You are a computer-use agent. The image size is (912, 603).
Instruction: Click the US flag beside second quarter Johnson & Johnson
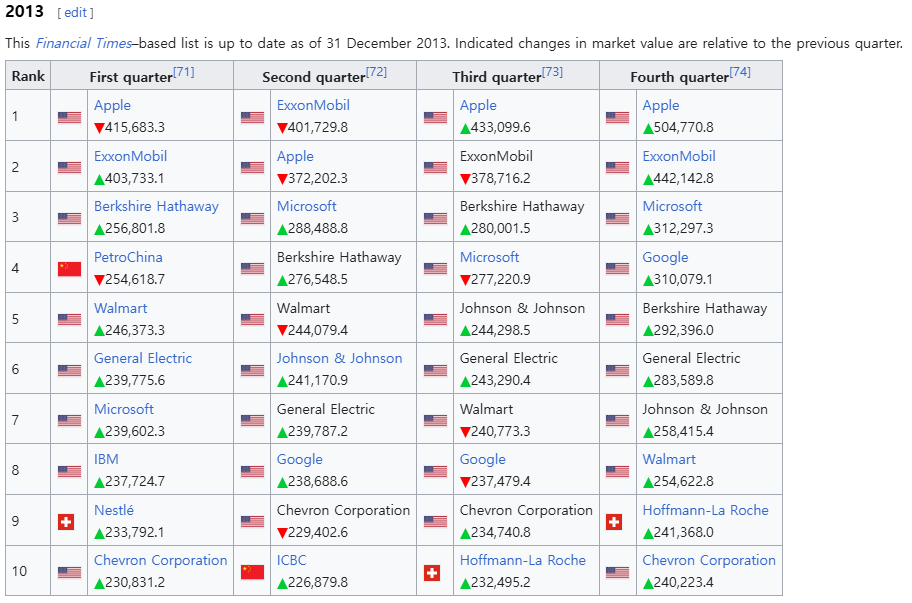[252, 370]
